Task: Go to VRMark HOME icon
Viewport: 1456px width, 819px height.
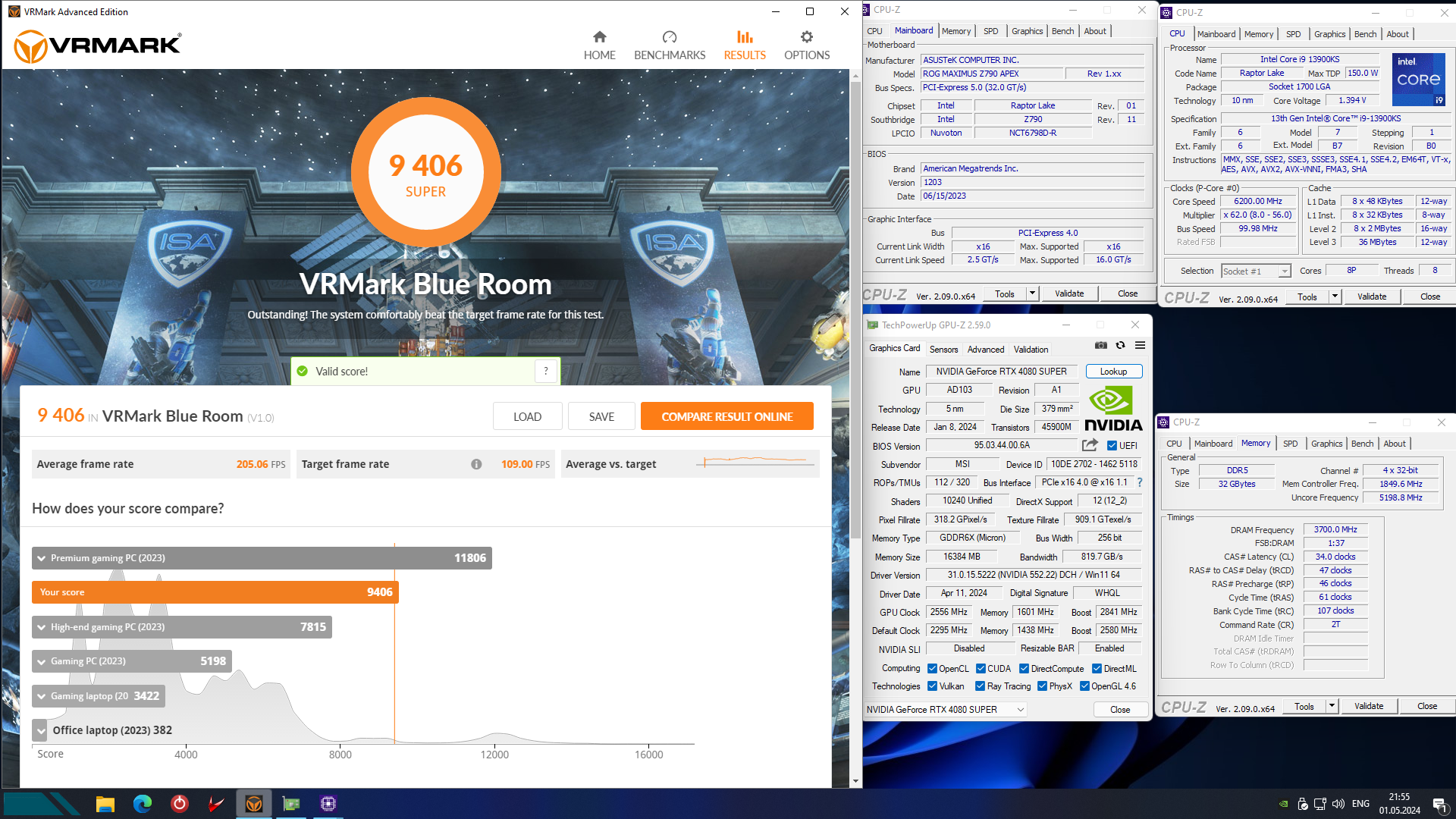Action: [x=599, y=37]
